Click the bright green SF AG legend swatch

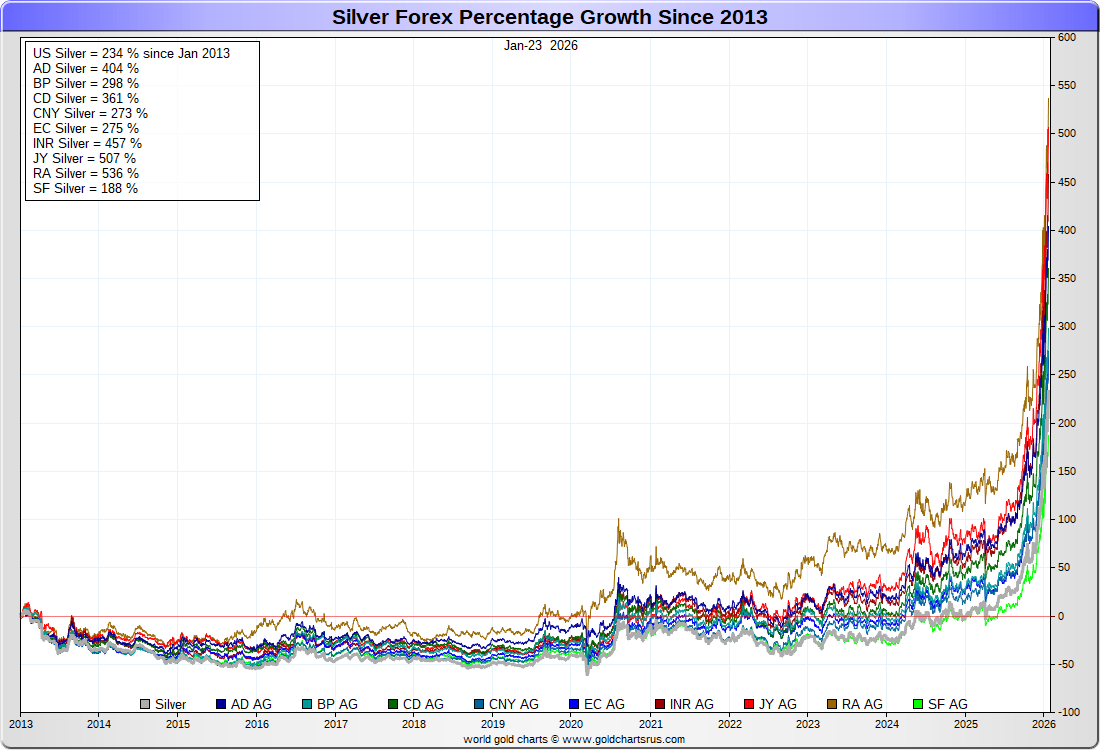click(x=918, y=705)
